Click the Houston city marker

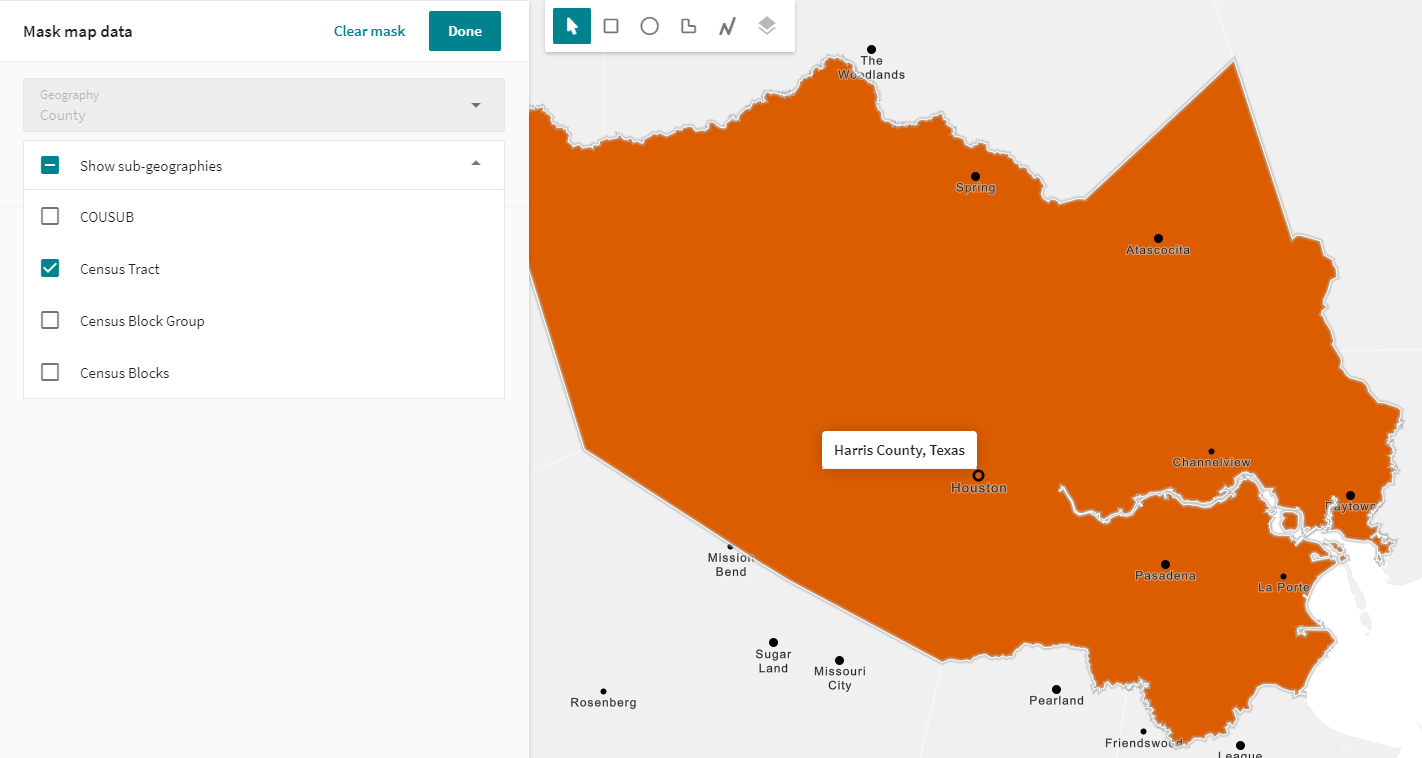(978, 476)
